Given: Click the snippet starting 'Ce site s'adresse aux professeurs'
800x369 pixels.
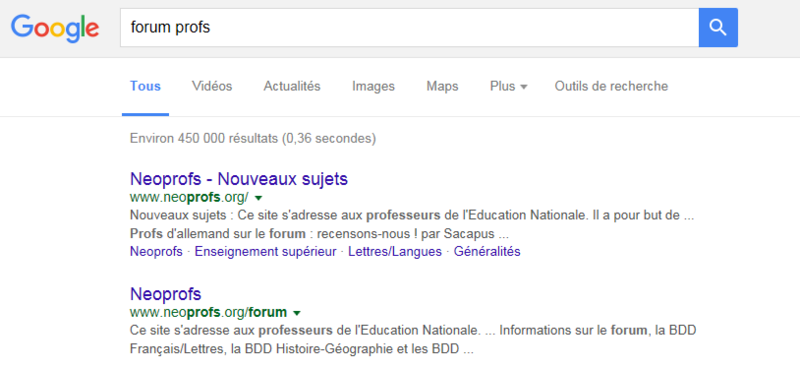Looking at the screenshot, I should pos(413,331).
